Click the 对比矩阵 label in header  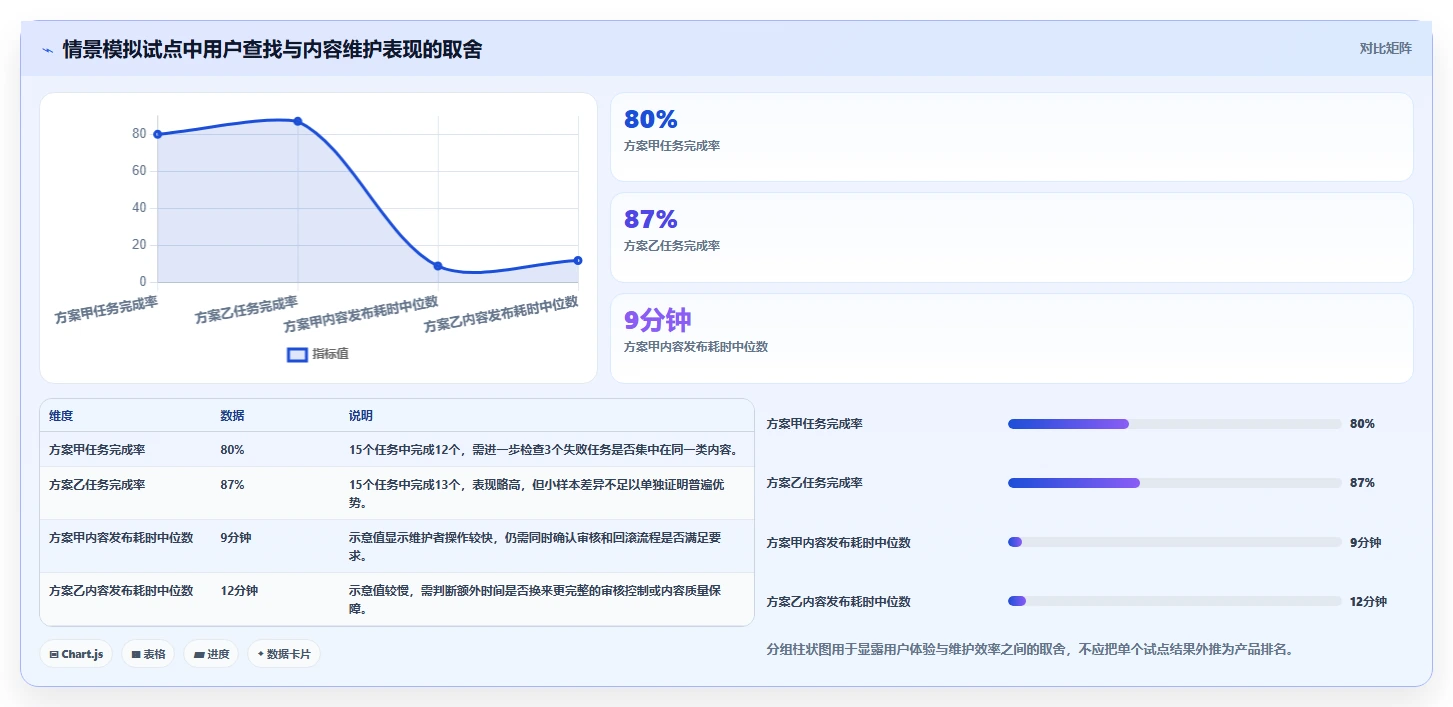[1385, 49]
